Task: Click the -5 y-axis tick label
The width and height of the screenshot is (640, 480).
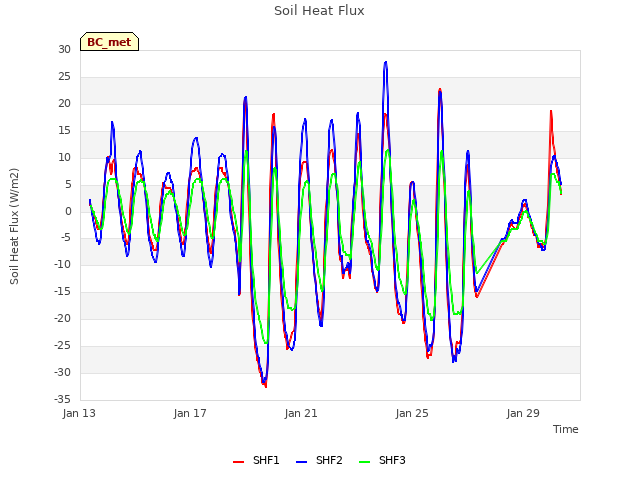Action: click(65, 238)
